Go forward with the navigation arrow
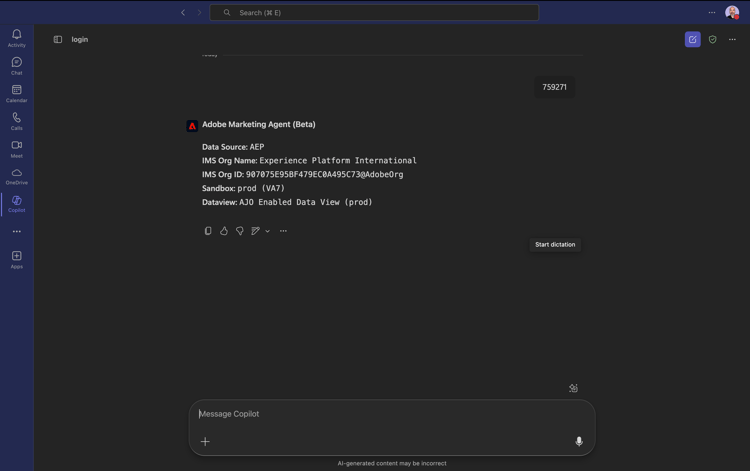The image size is (750, 471). 199,12
